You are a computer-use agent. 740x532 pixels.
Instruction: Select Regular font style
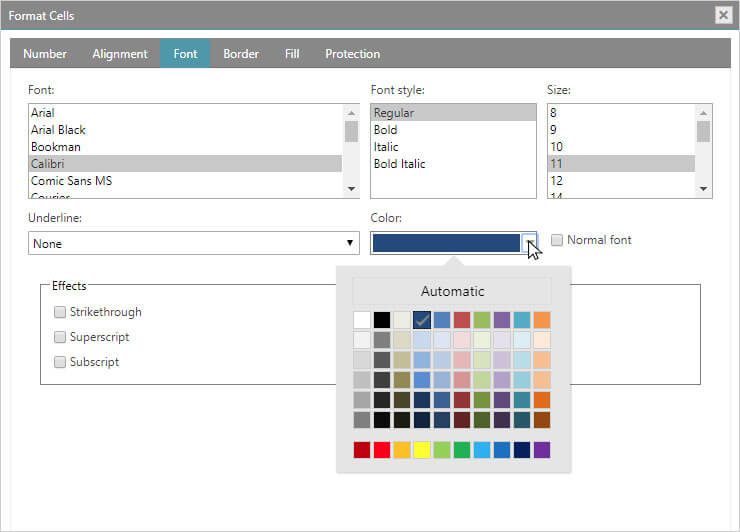453,113
